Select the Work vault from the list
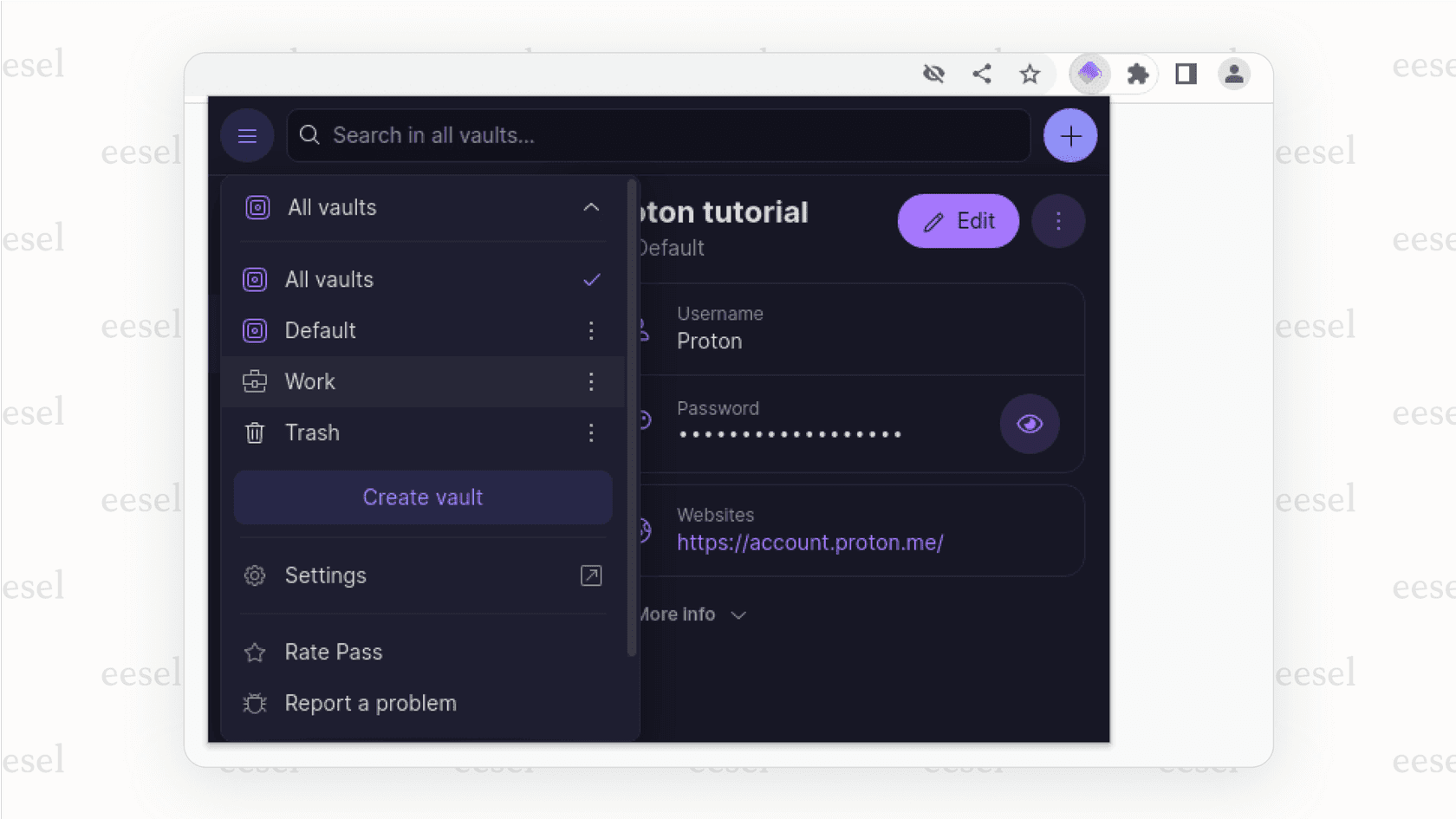1456x819 pixels. [x=310, y=381]
